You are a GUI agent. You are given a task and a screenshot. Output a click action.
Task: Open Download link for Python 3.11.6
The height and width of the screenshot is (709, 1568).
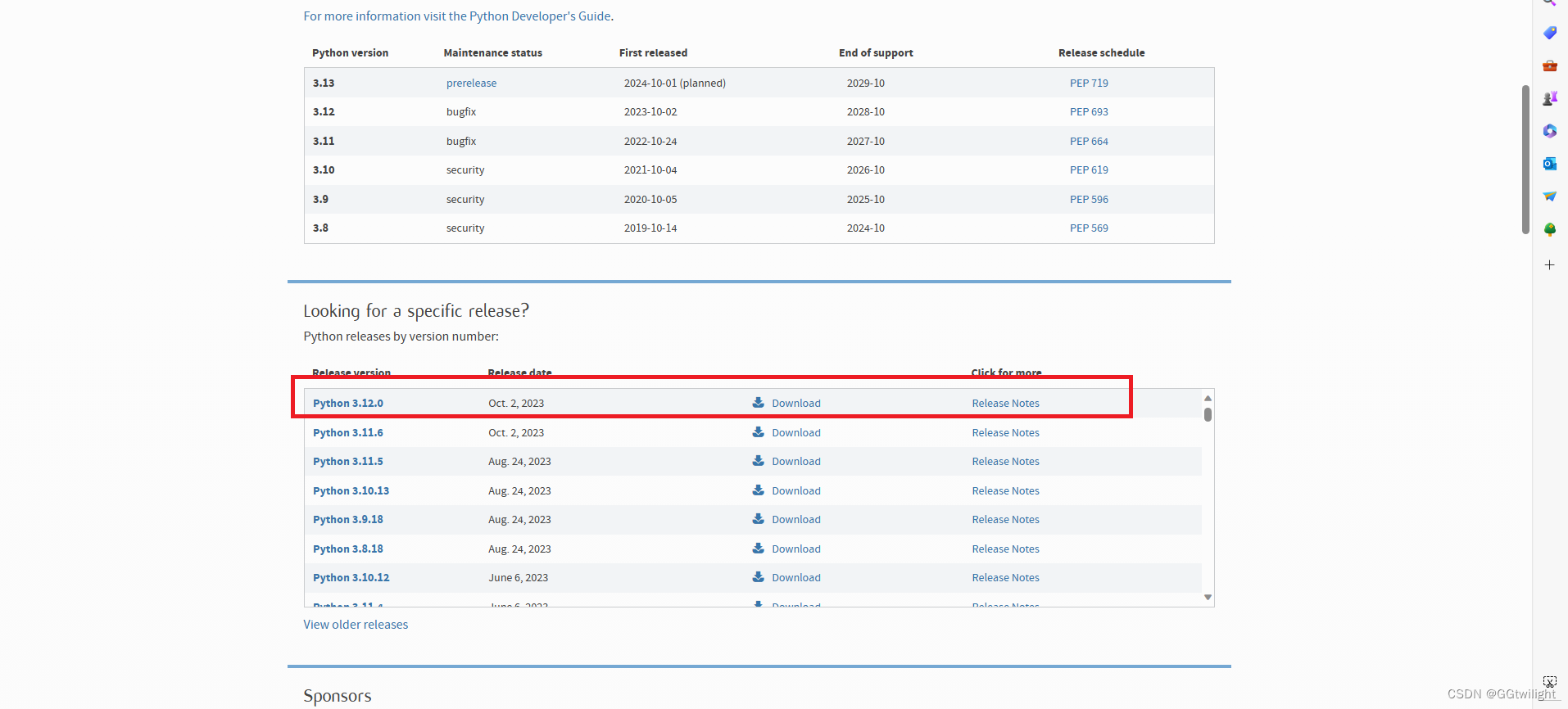click(796, 433)
